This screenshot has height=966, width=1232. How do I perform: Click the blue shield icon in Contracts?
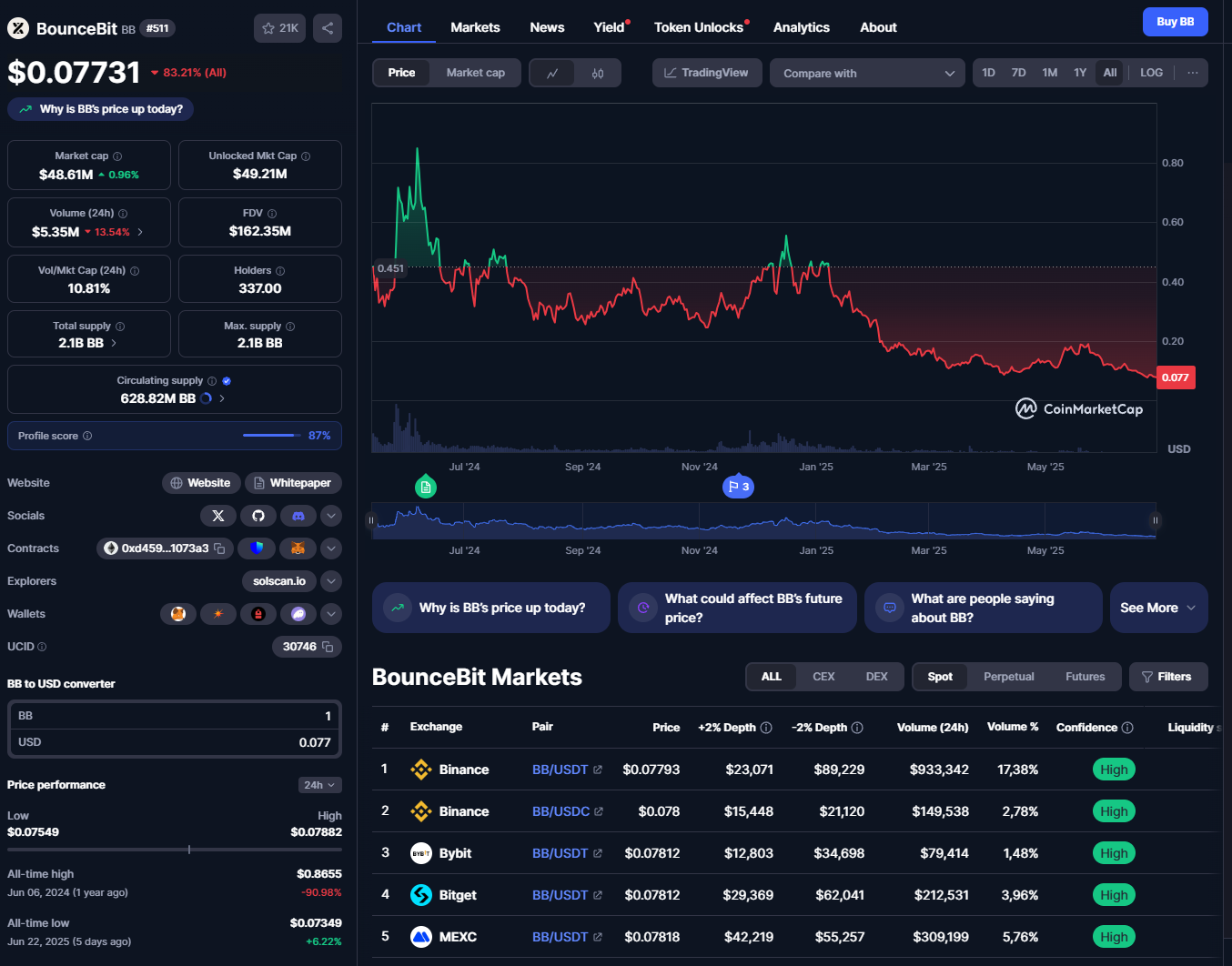(257, 548)
